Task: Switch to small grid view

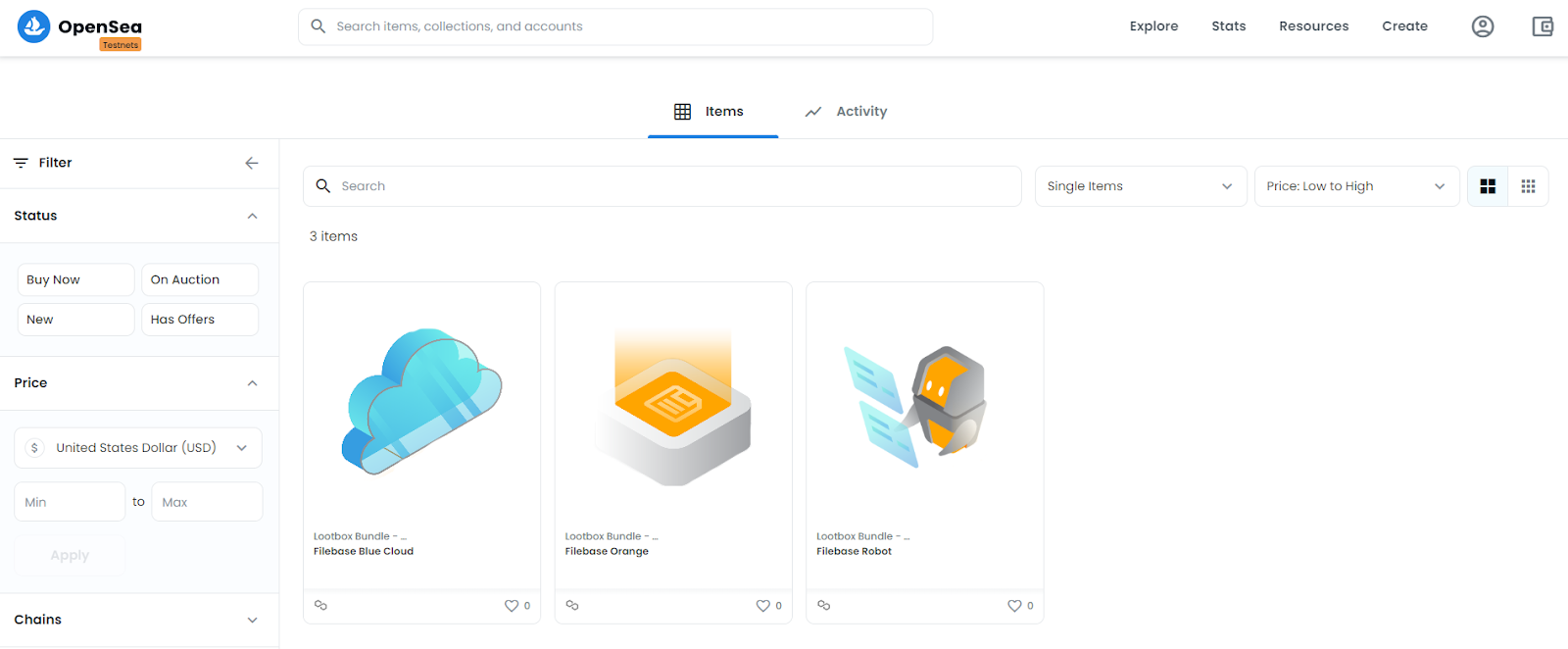Action: pos(1528,186)
